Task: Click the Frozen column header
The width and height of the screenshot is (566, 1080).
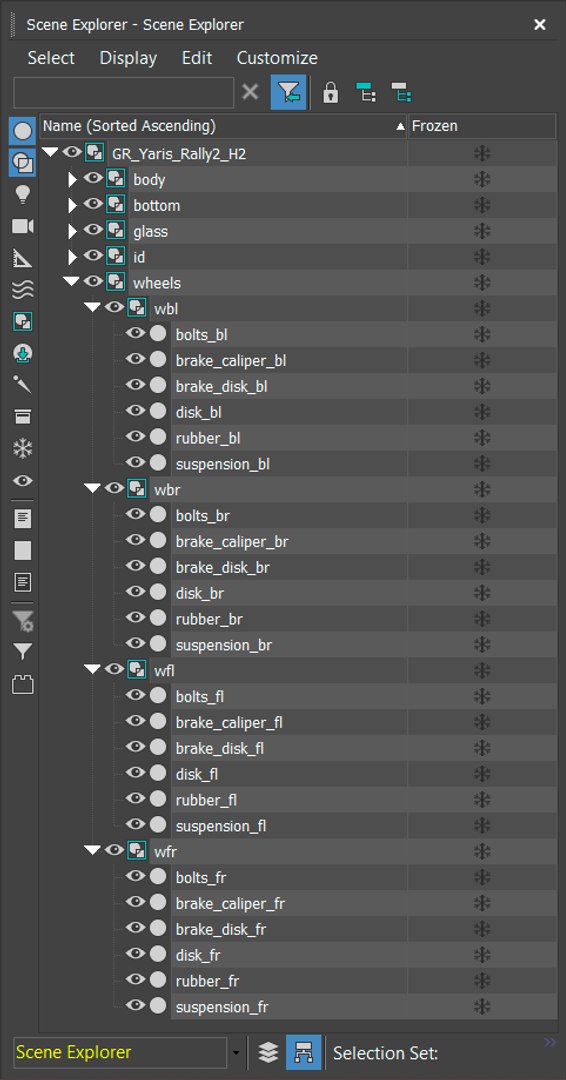Action: [x=482, y=126]
